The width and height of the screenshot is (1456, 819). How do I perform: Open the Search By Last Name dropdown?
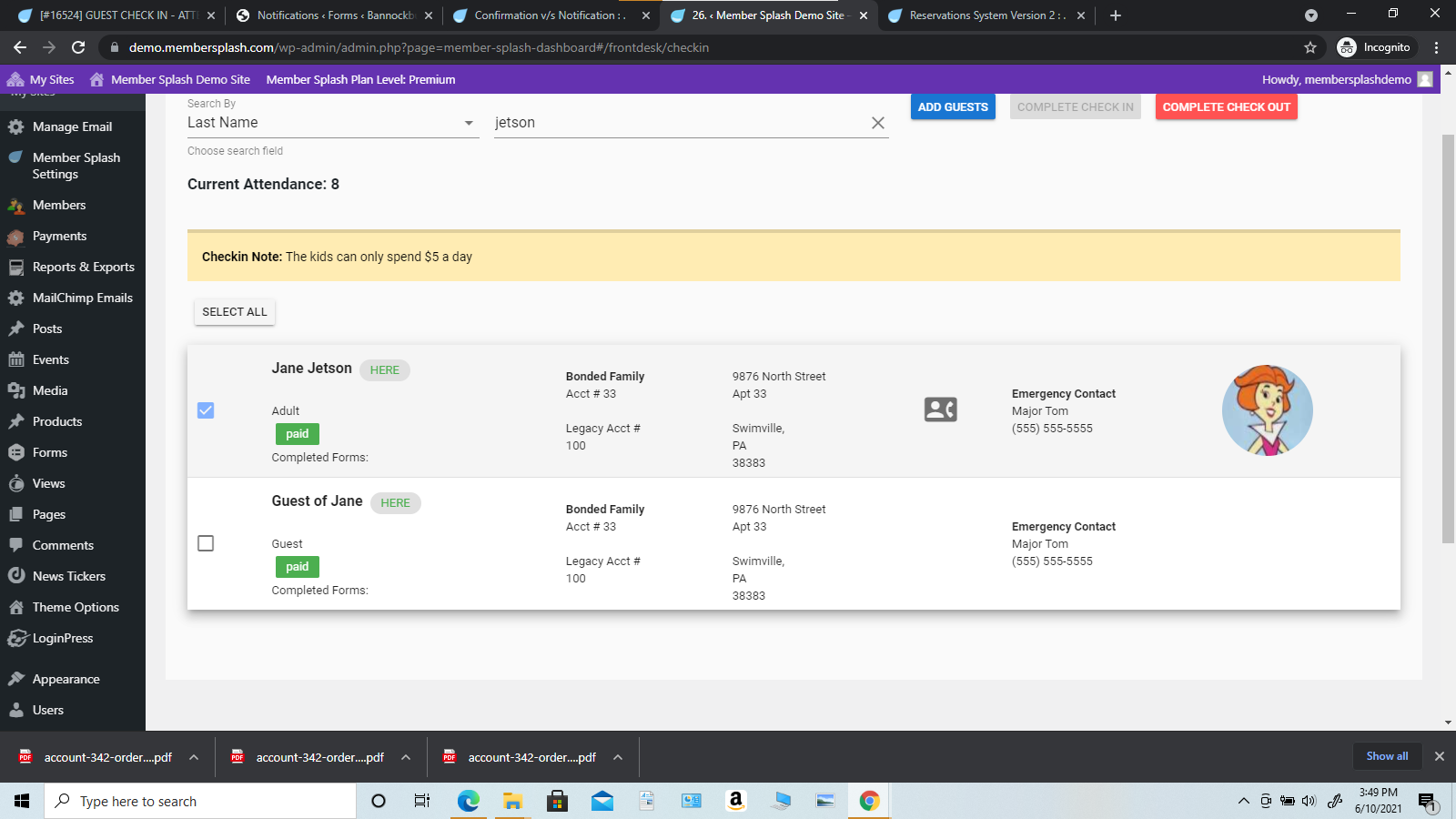click(332, 123)
